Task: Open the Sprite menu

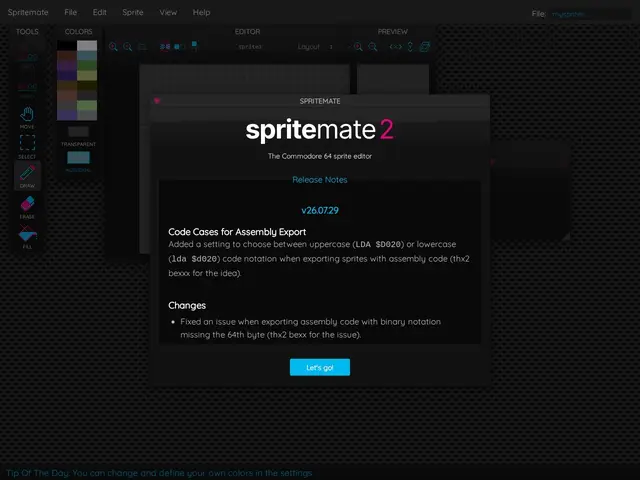Action: coord(133,12)
